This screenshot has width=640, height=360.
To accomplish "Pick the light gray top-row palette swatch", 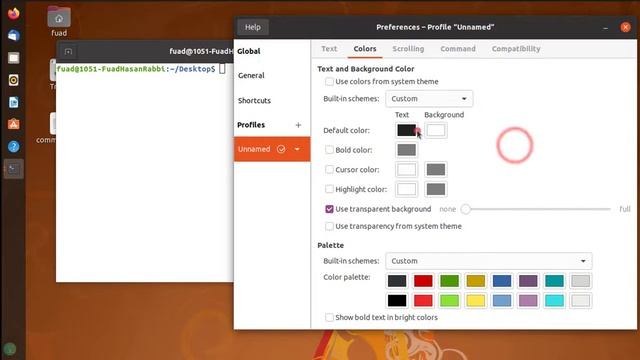I will point(580,281).
